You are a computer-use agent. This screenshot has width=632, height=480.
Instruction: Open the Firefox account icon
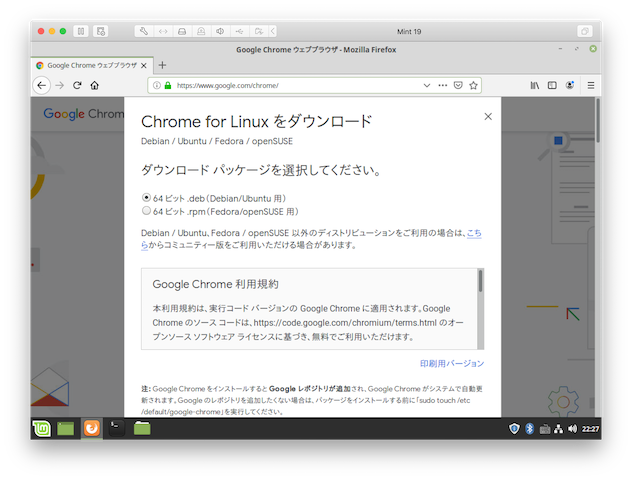pos(570,85)
